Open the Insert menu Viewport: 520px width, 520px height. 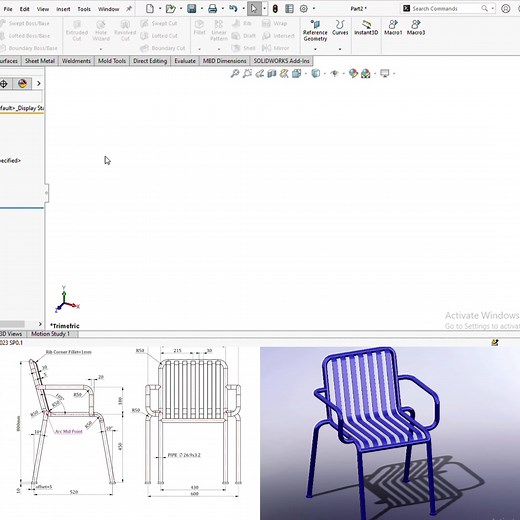point(63,9)
